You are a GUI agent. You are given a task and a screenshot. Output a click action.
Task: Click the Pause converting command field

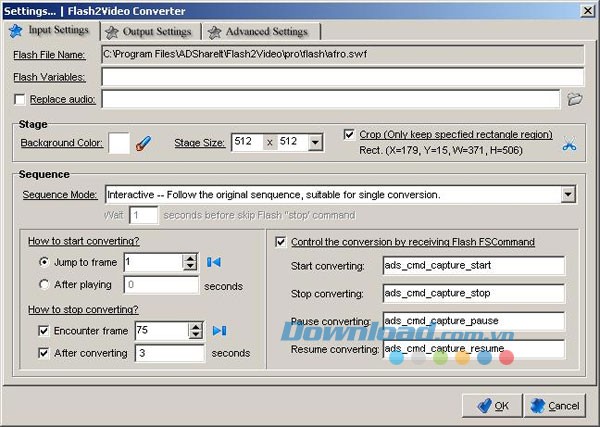pos(474,321)
